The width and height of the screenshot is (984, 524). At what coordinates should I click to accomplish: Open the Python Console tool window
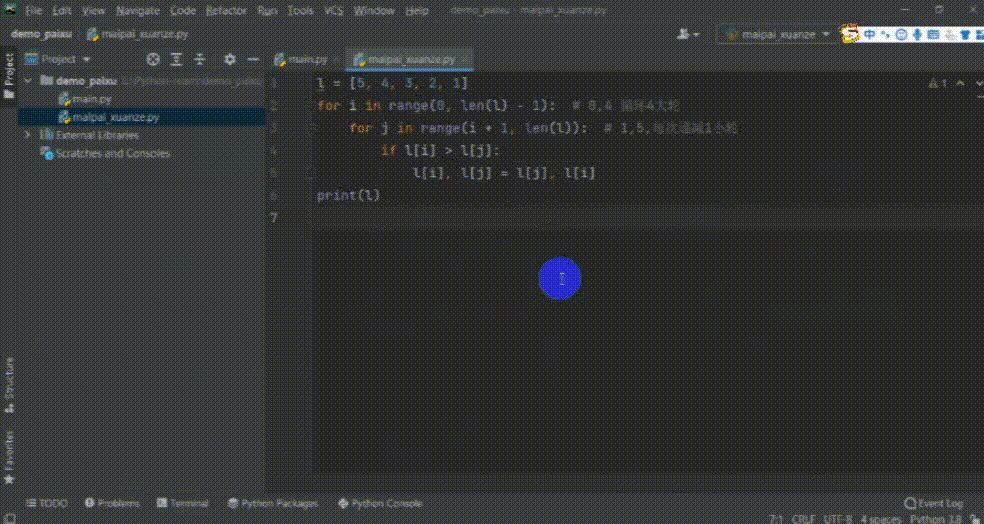tap(380, 503)
